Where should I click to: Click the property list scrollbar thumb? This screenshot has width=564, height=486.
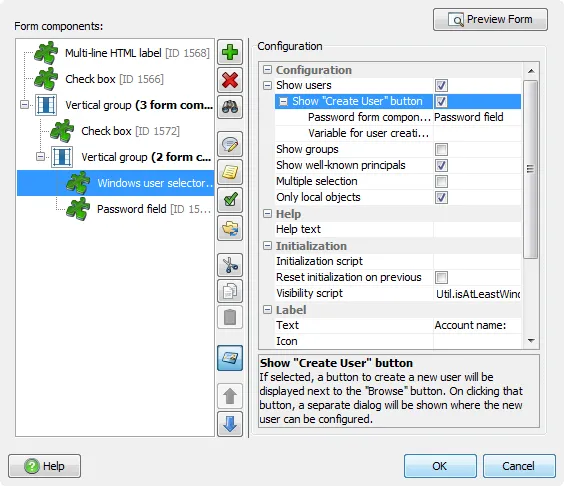531,169
